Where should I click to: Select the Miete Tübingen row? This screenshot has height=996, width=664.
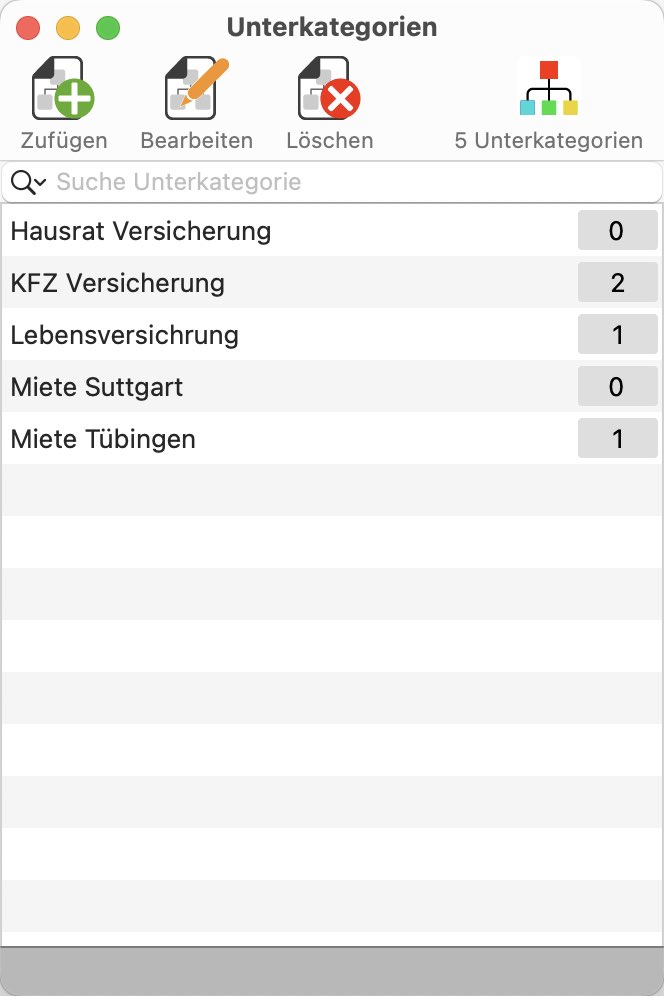[332, 439]
